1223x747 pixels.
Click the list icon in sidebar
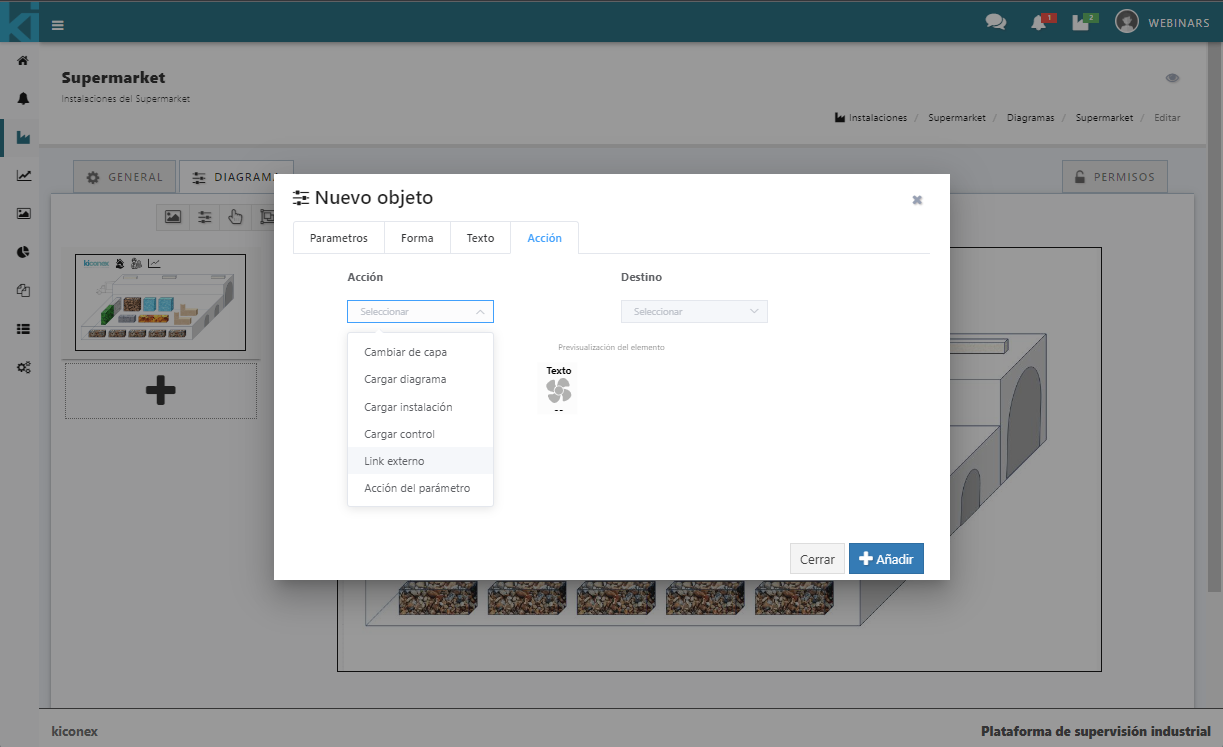tap(23, 328)
